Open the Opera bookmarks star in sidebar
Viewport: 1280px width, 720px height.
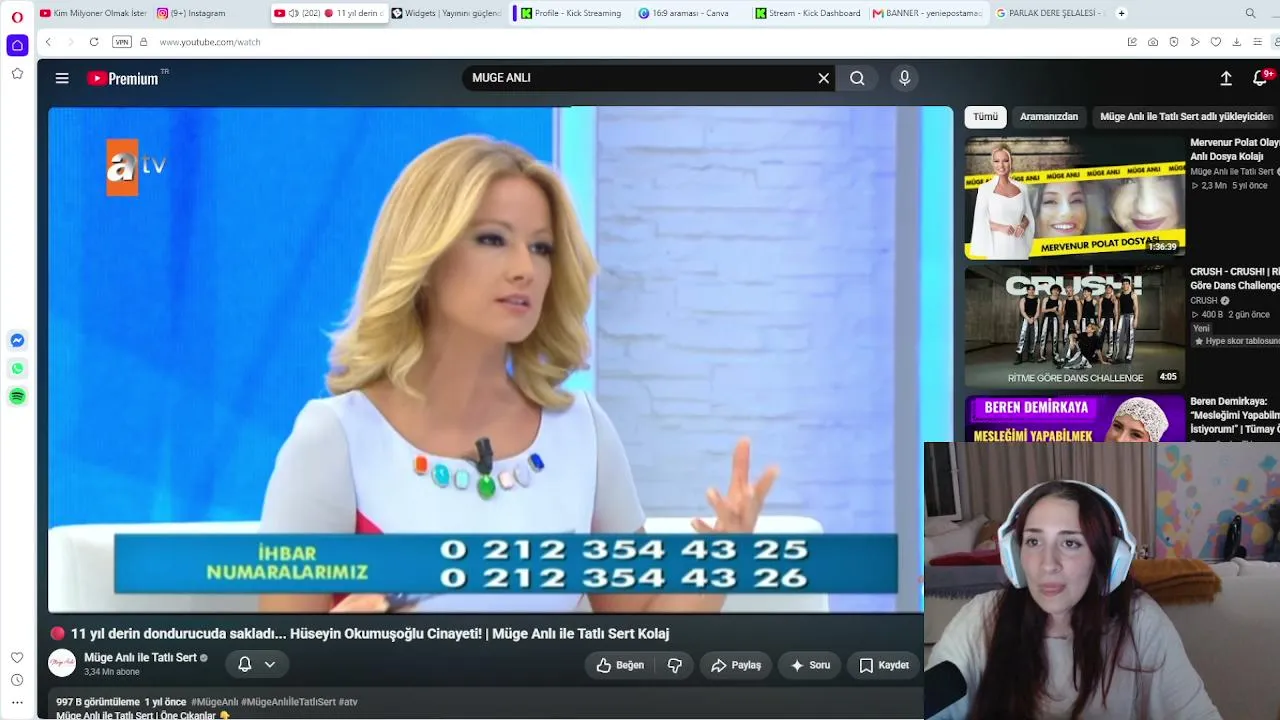(x=17, y=73)
